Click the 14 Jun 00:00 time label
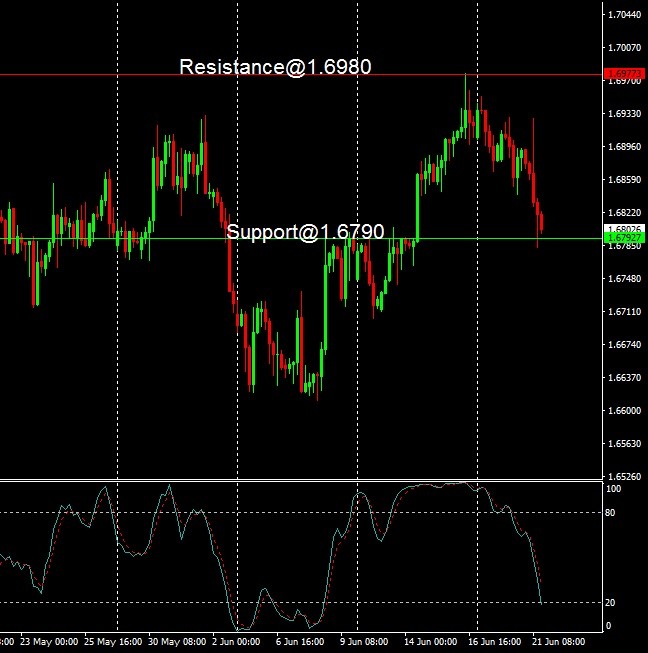Screen dimensions: 648x653 coord(430,641)
